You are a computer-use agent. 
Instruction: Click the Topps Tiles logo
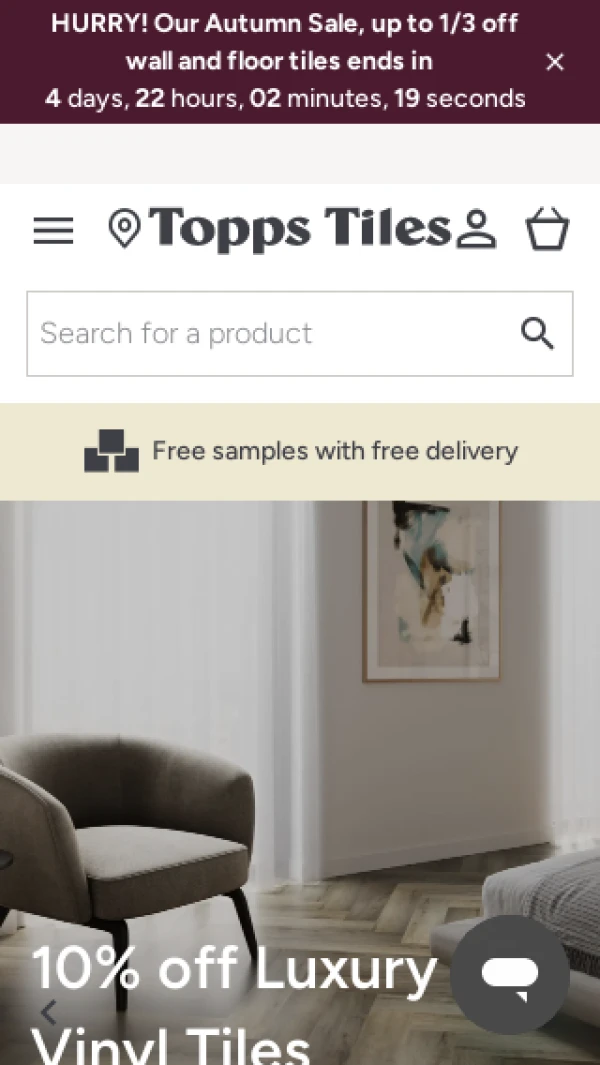[300, 230]
